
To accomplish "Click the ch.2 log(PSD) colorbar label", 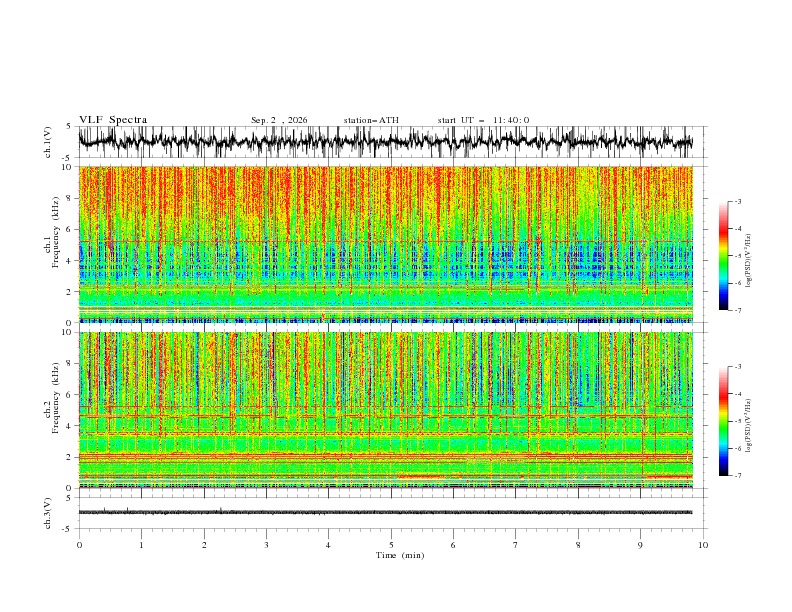I will tap(748, 426).
